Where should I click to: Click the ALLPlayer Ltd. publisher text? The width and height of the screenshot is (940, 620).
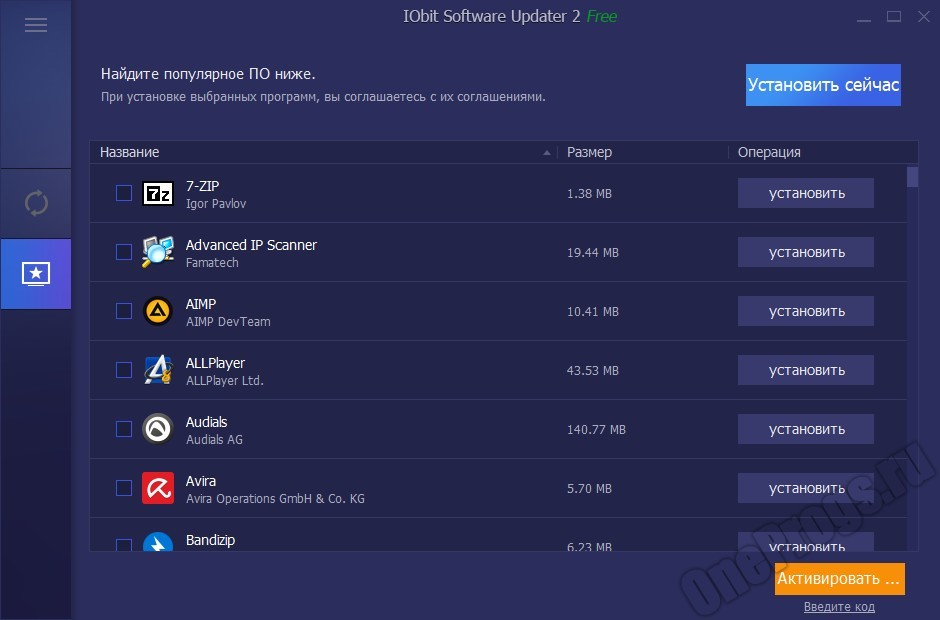click(225, 381)
